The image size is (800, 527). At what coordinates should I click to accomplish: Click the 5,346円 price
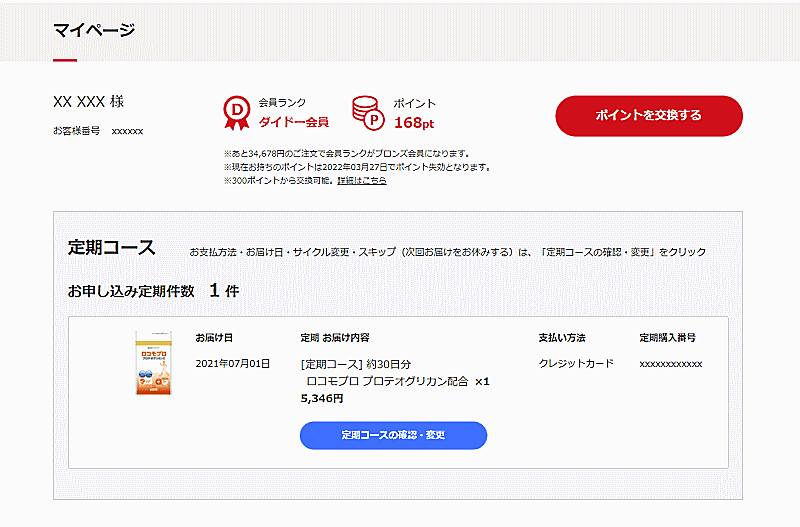pyautogui.click(x=322, y=398)
